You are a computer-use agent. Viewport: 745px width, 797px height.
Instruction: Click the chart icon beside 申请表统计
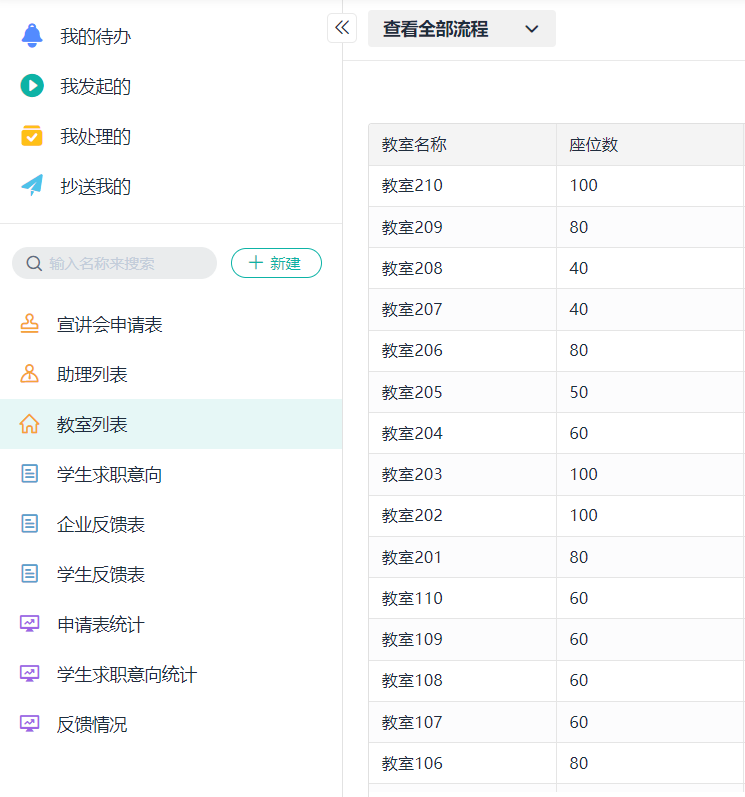[30, 624]
